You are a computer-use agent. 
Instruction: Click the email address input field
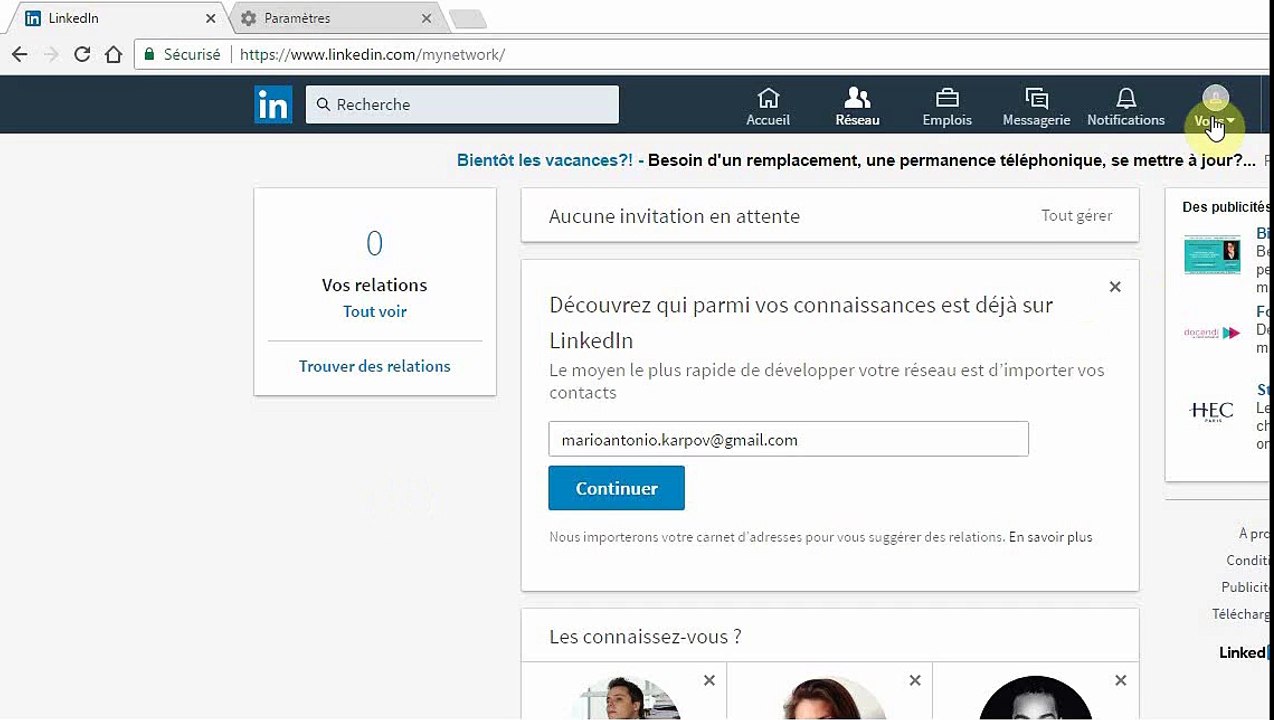pyautogui.click(x=788, y=439)
